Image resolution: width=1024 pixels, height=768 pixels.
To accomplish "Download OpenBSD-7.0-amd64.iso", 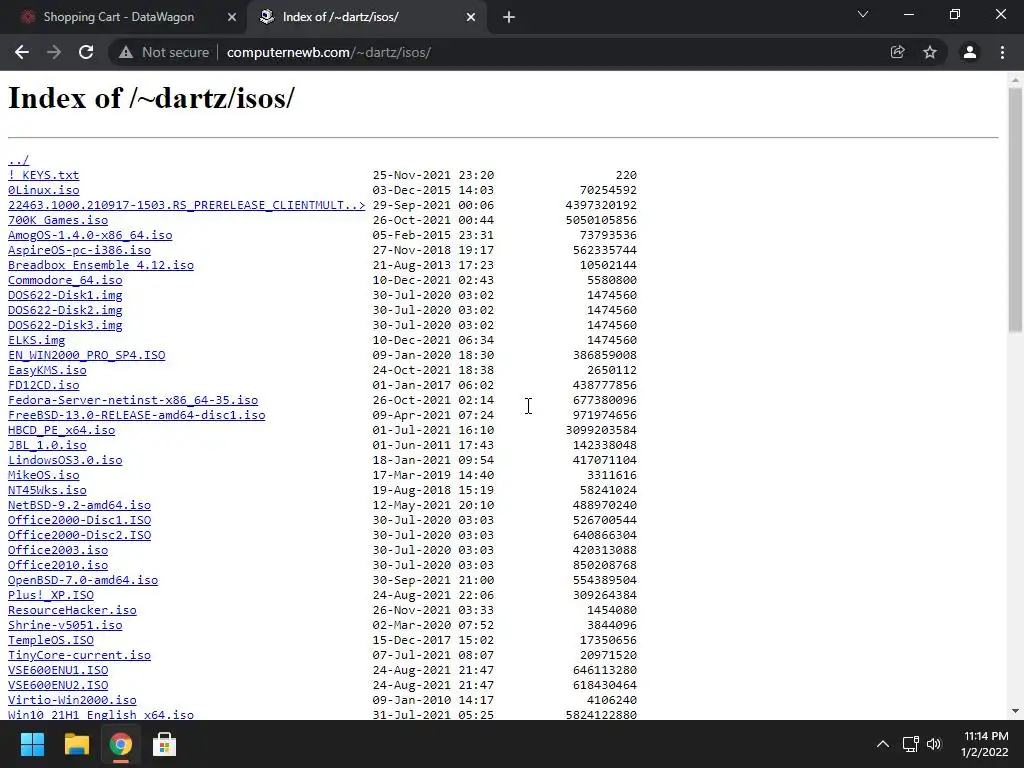I will pyautogui.click(x=83, y=581).
